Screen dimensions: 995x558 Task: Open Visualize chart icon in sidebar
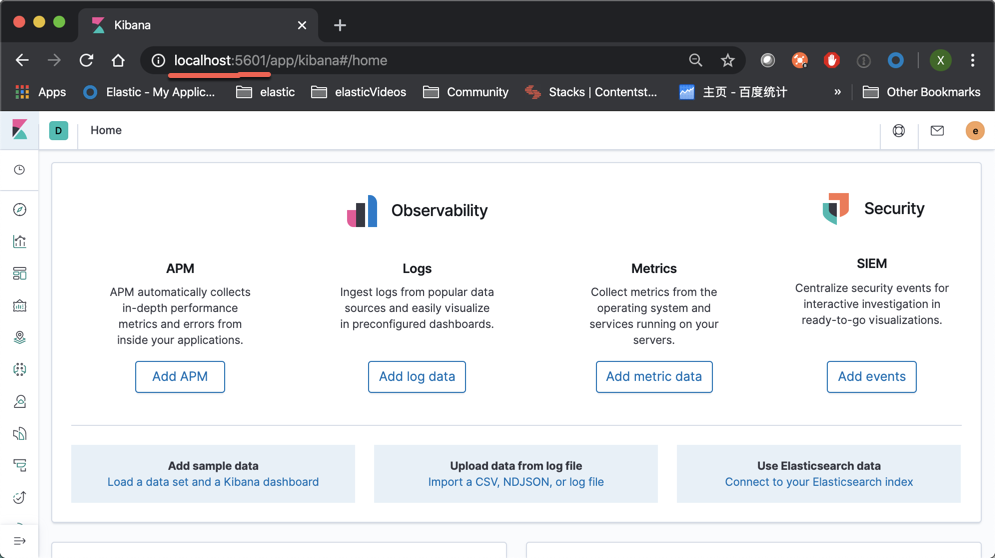20,241
